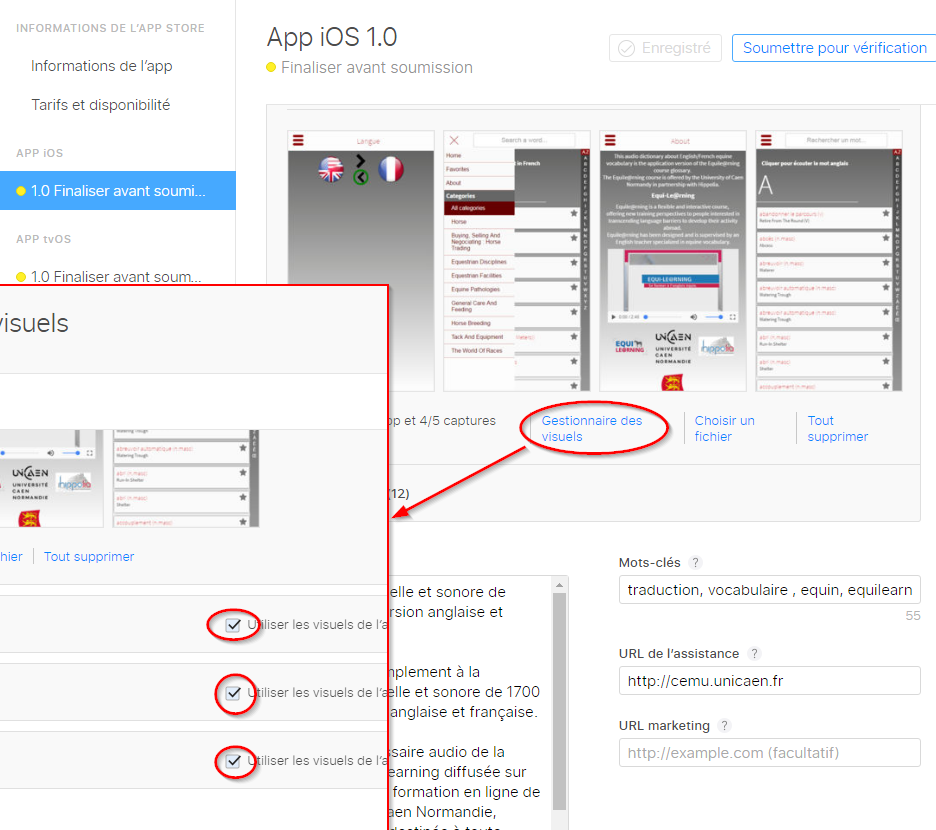The image size is (936, 830).
Task: Uncheck the first 'Utiliser les visuels' checkbox
Action: pyautogui.click(x=233, y=625)
